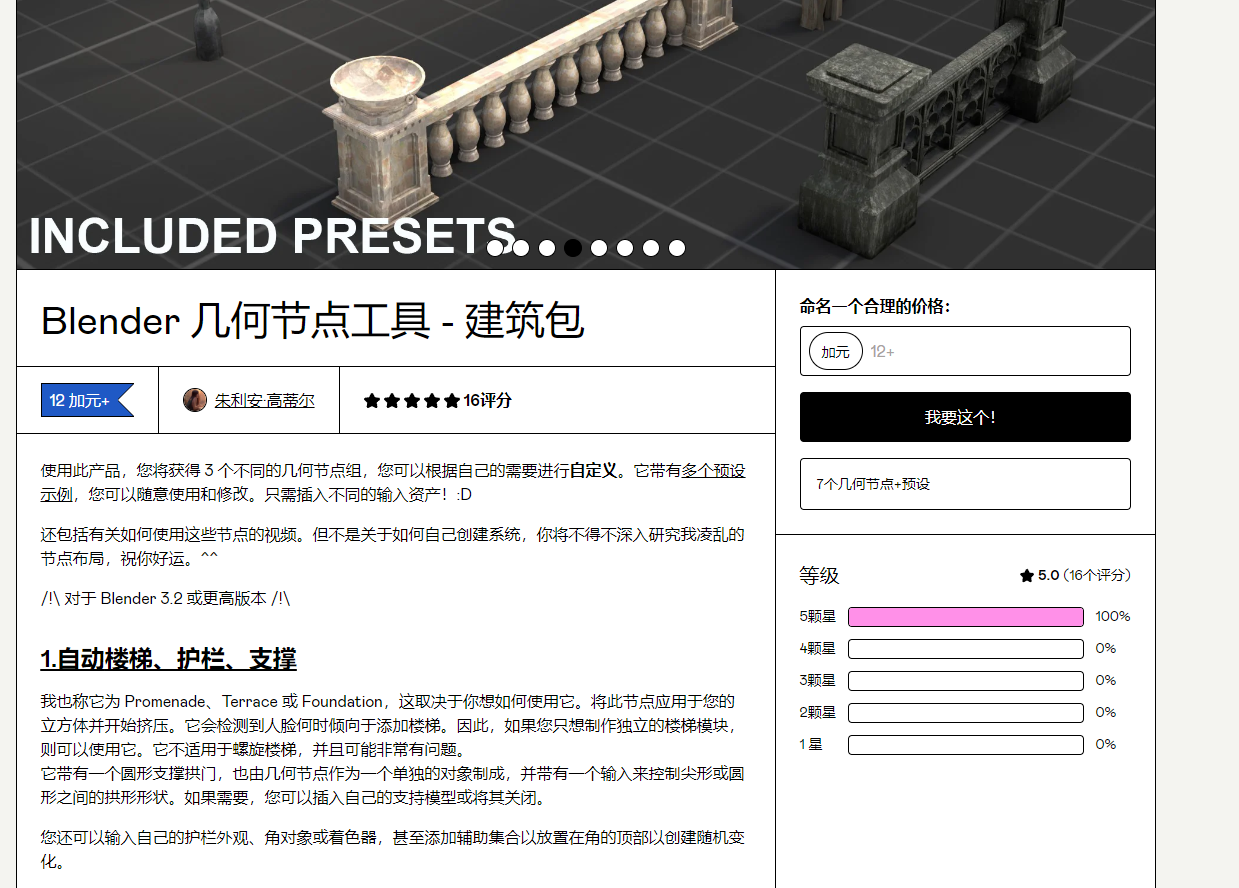The height and width of the screenshot is (888, 1239).
Task: Click the (16个评分) text
Action: (x=1096, y=575)
